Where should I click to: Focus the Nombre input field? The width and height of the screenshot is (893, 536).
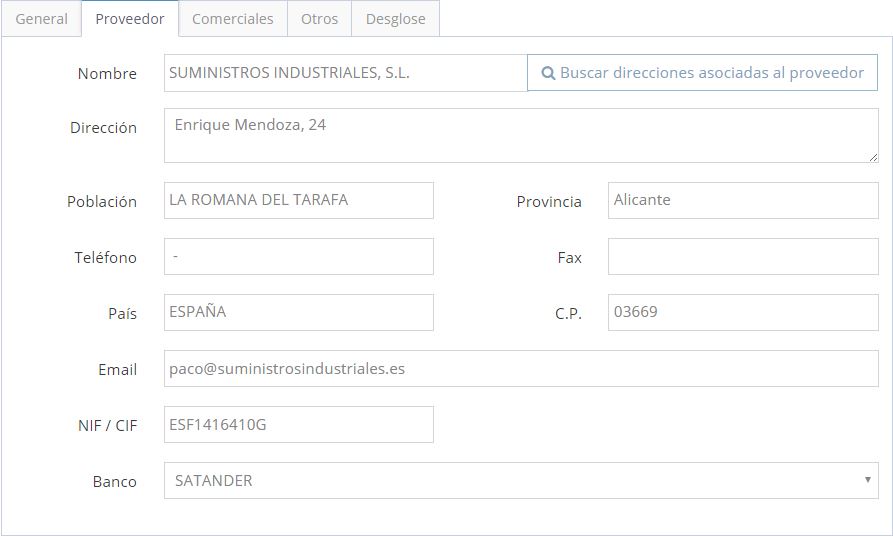point(346,73)
